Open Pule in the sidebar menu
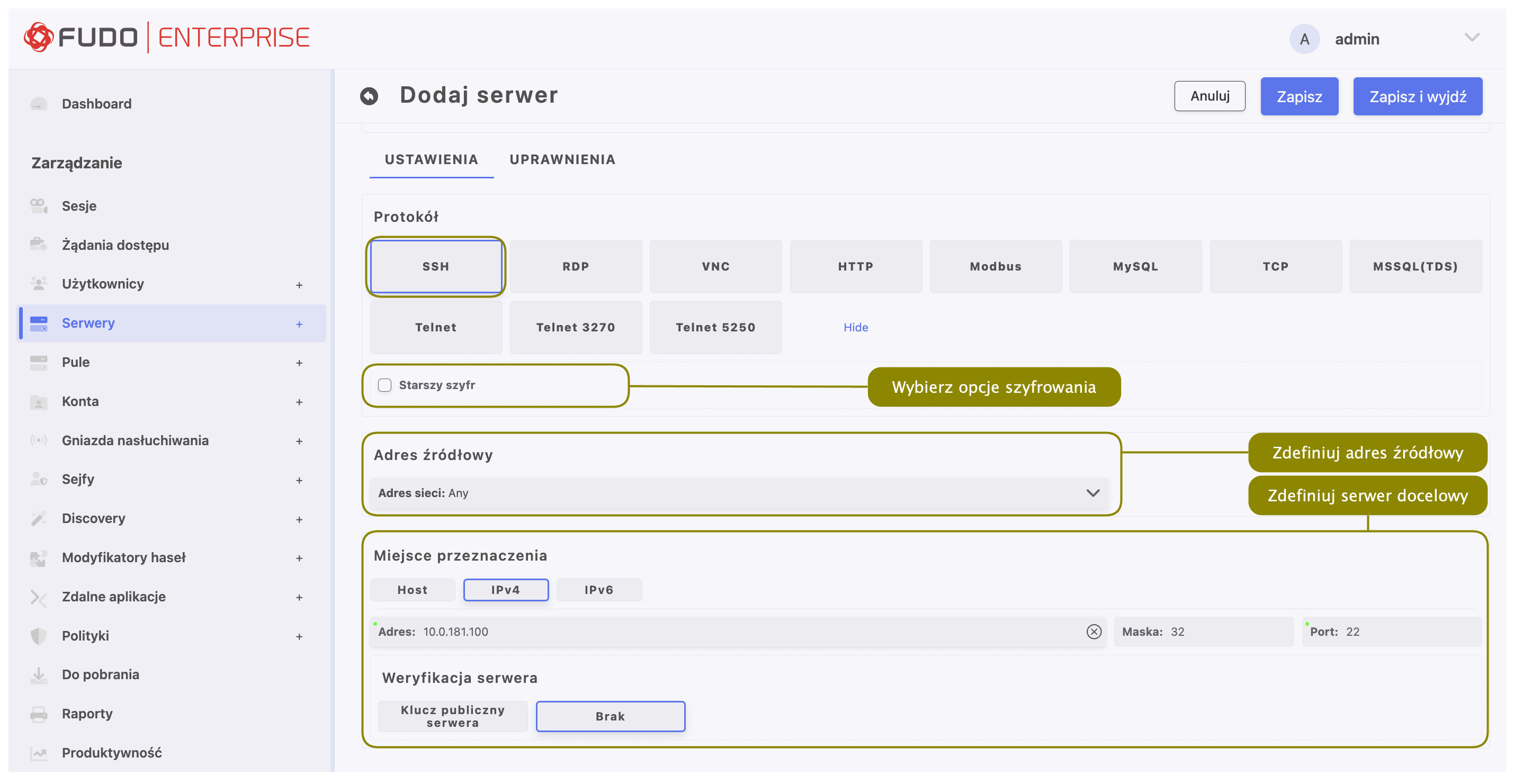1514x784 pixels. tap(76, 362)
